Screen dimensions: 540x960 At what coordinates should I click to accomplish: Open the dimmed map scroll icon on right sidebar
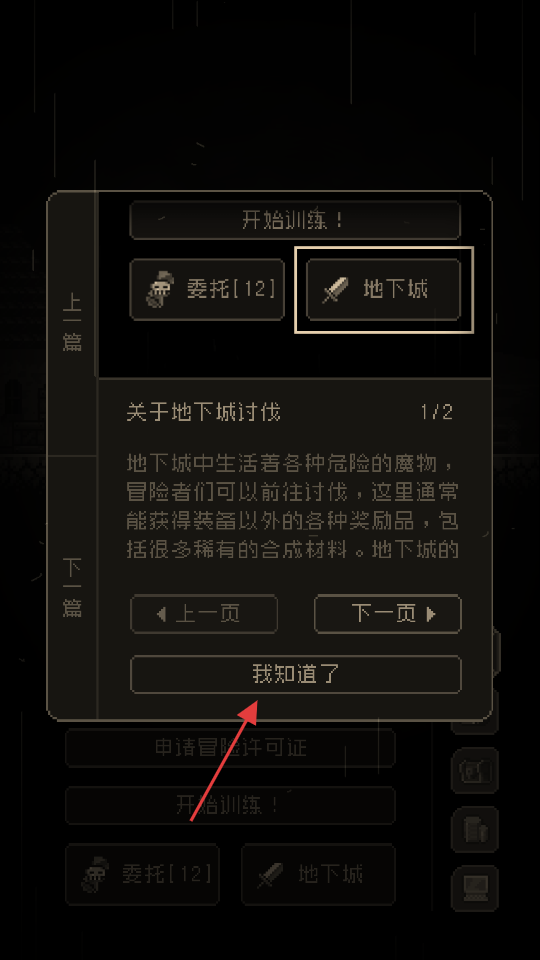[x=474, y=770]
